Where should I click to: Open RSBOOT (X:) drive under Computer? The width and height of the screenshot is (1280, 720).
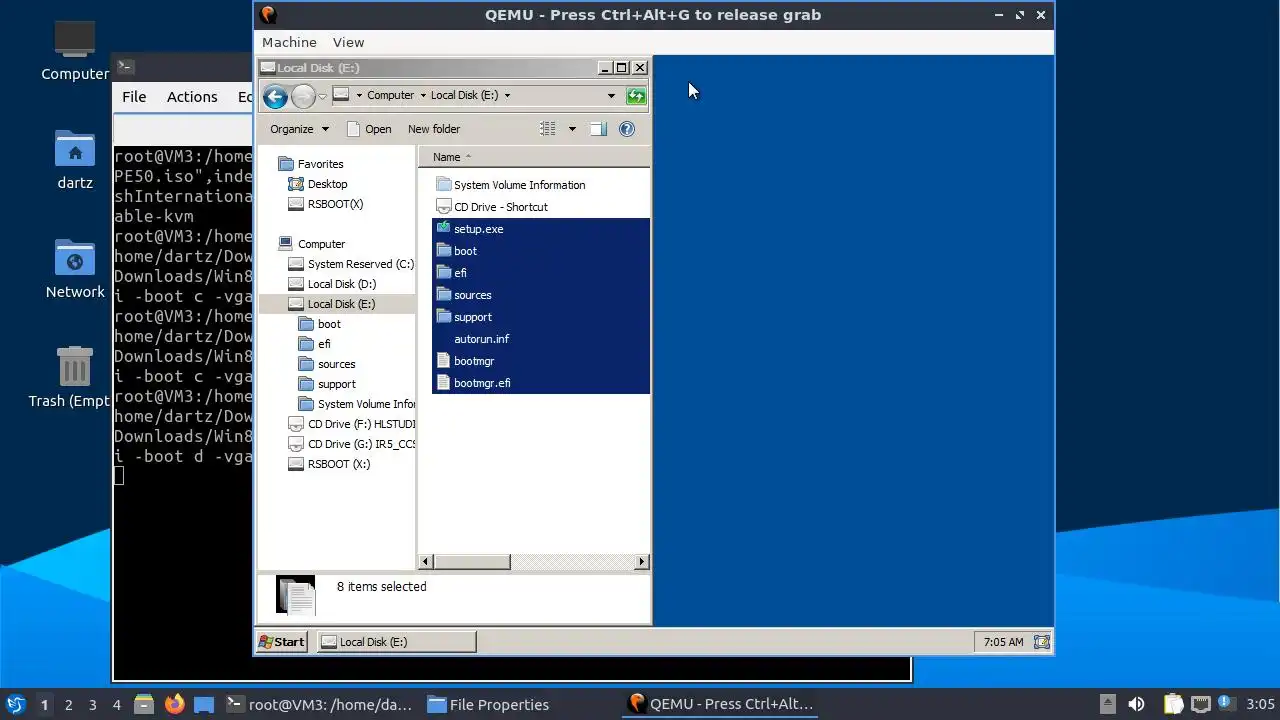(x=339, y=464)
